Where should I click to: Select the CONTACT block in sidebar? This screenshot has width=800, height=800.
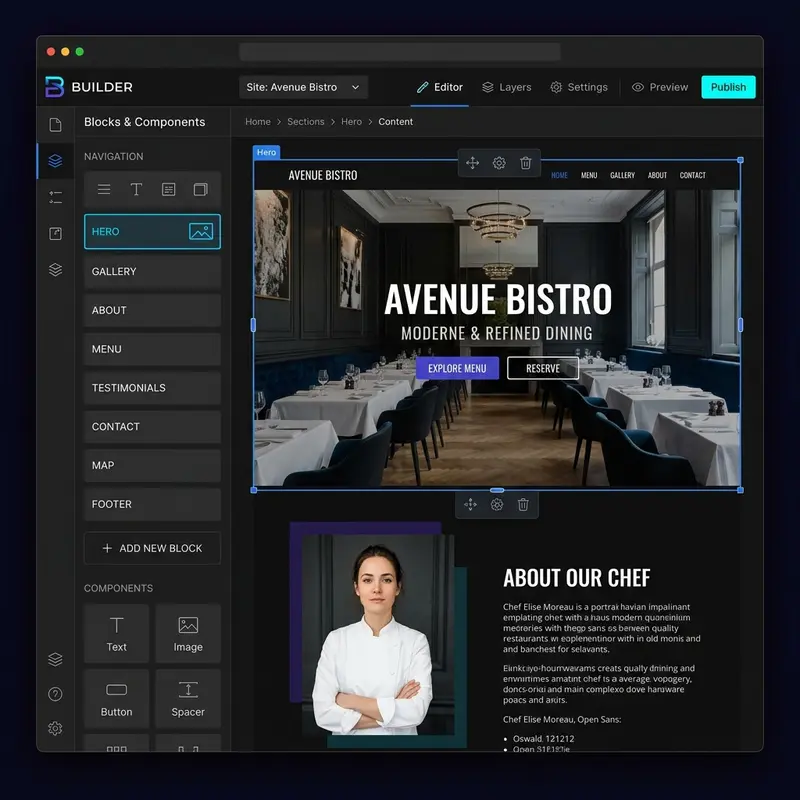[x=152, y=427]
